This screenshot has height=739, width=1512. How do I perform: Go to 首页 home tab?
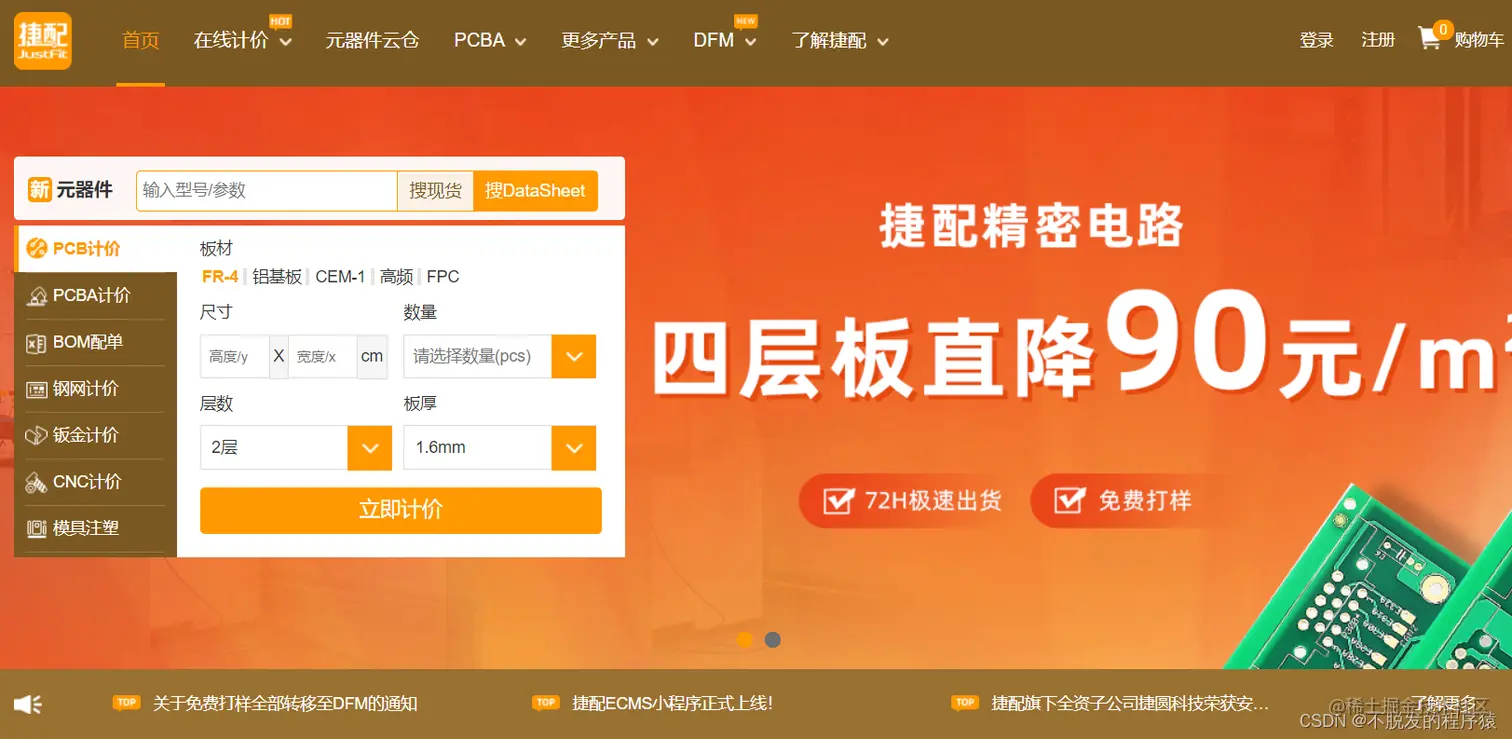pos(141,40)
